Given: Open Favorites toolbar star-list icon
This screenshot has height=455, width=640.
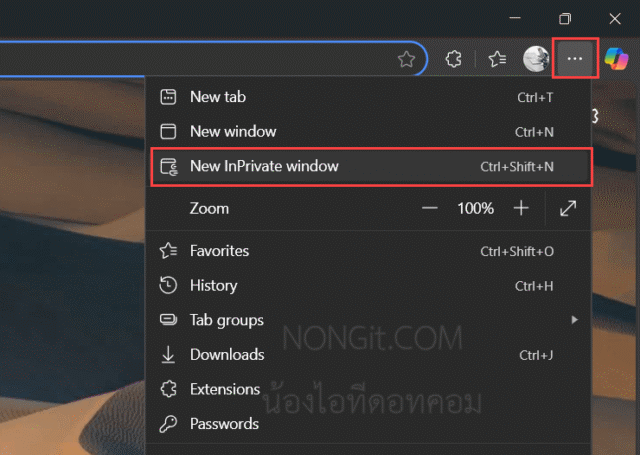Looking at the screenshot, I should (x=497, y=59).
